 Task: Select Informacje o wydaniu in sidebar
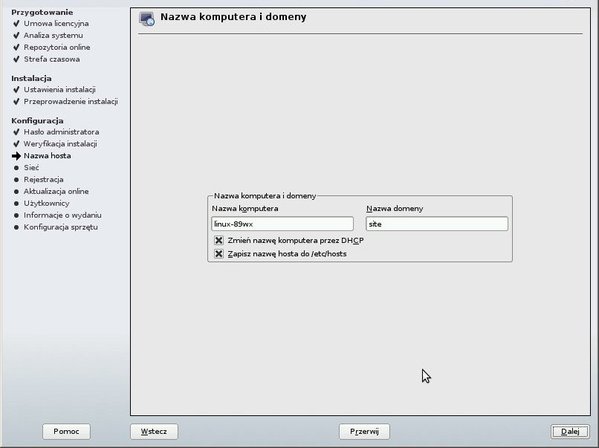[x=62, y=215]
